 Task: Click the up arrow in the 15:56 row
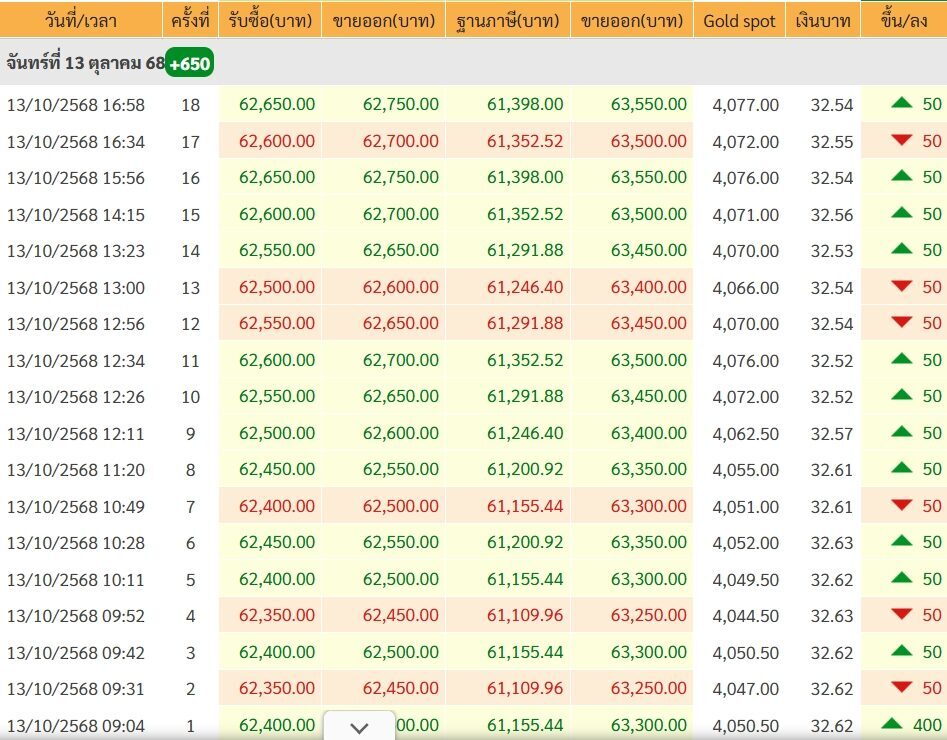coord(902,176)
